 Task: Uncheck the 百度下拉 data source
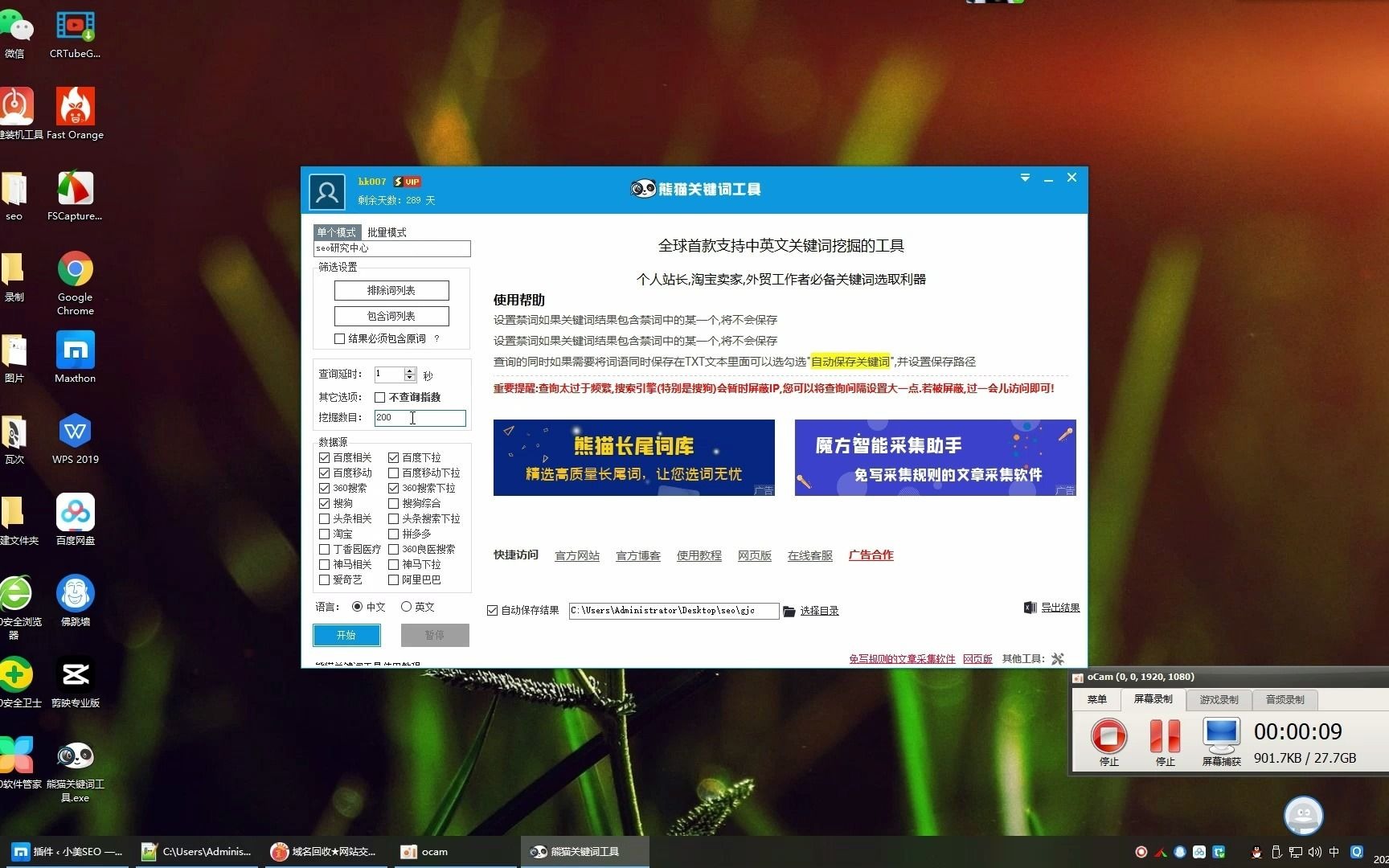(x=394, y=457)
